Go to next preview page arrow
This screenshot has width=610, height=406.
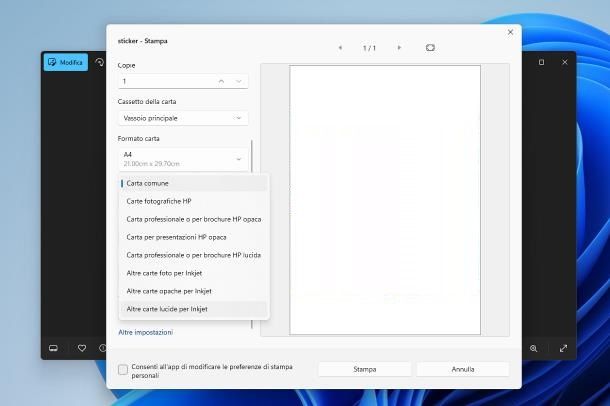399,48
